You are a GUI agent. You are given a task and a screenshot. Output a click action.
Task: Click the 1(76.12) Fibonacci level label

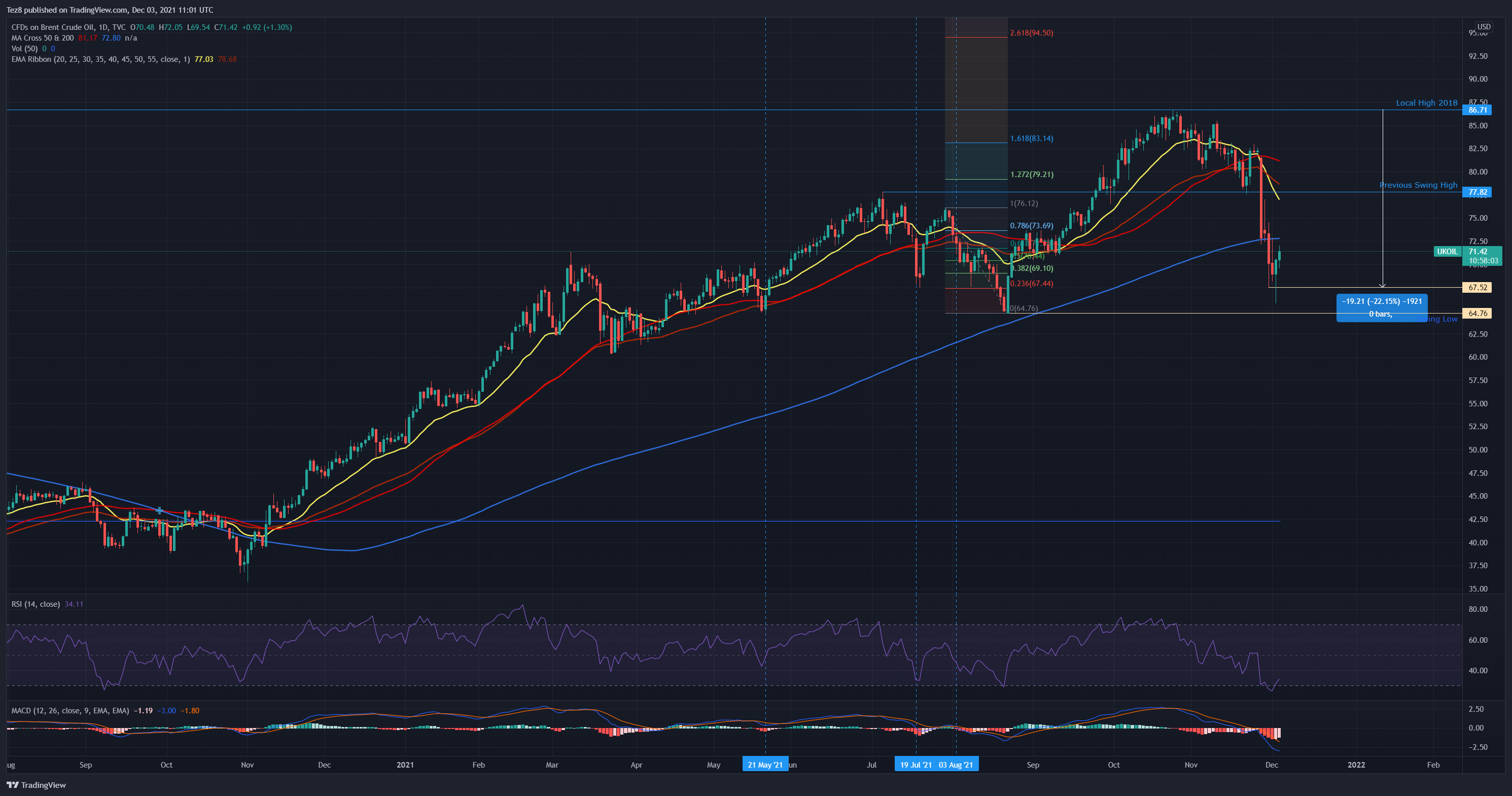pos(1024,203)
